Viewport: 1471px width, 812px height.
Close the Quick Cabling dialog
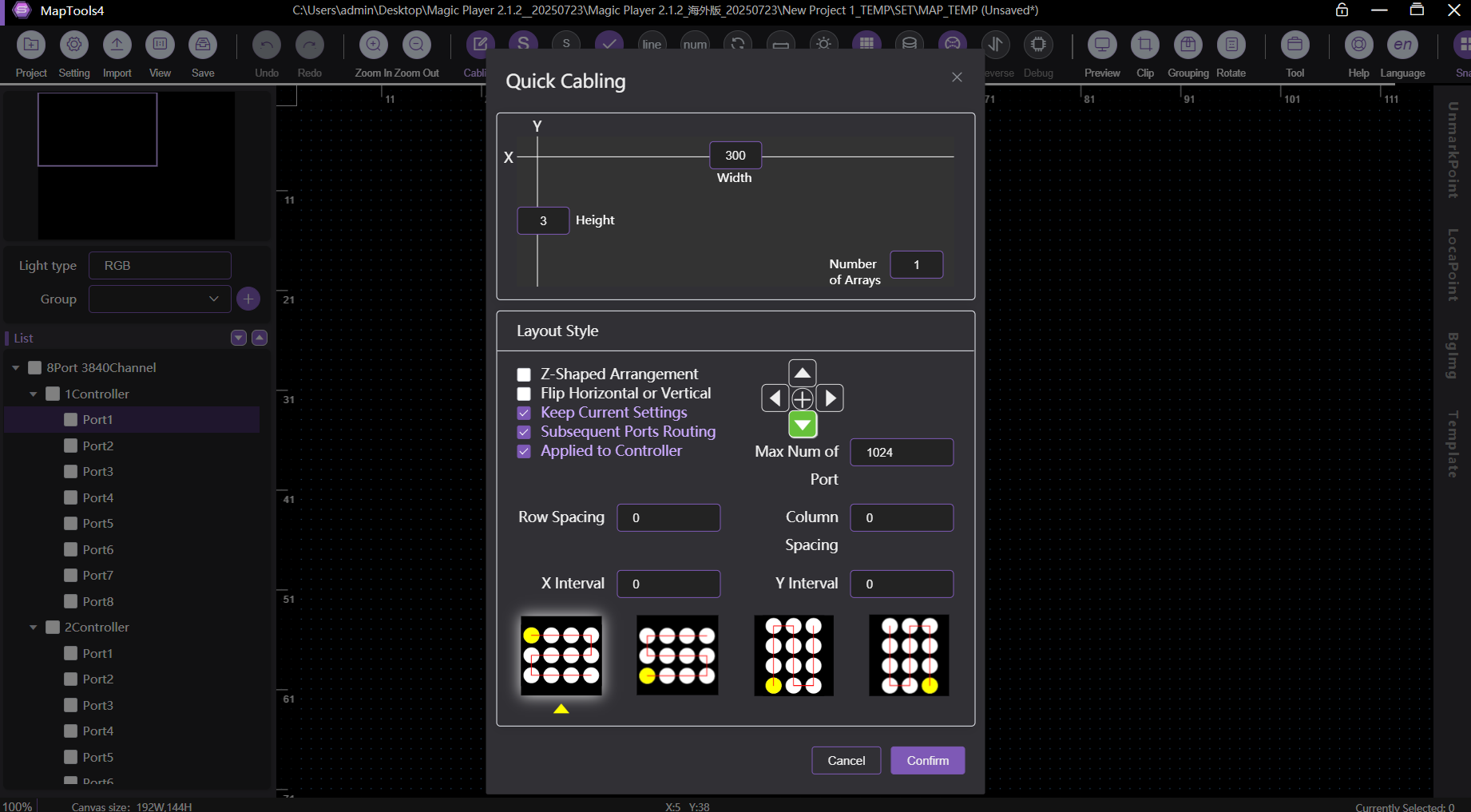tap(957, 77)
